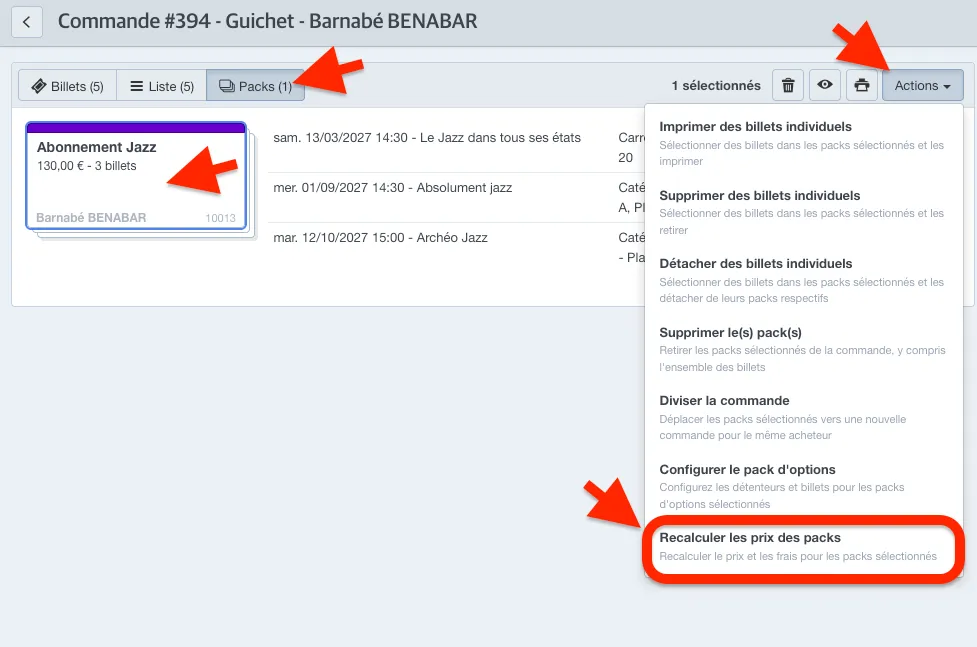Choose Détacher des billets individuels
This screenshot has height=647, width=977.
pyautogui.click(x=803, y=280)
